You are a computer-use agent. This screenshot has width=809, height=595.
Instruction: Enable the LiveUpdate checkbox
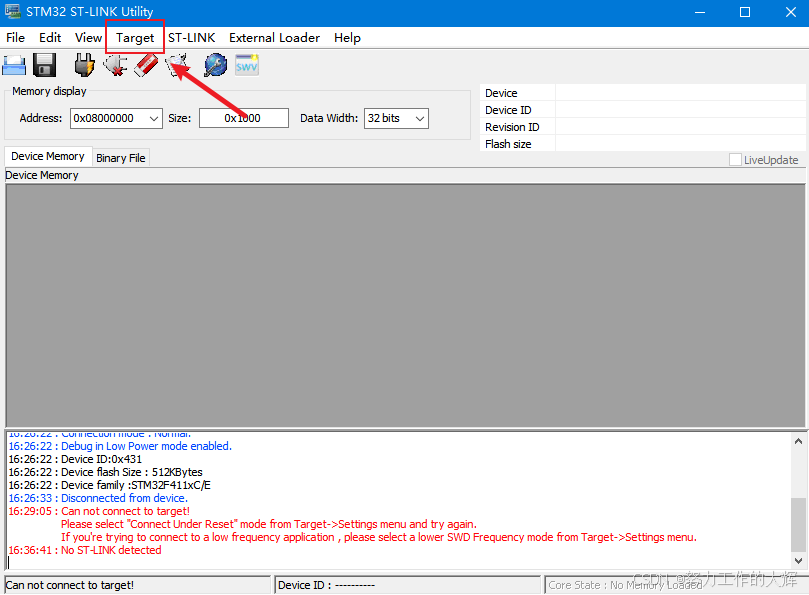pyautogui.click(x=735, y=159)
